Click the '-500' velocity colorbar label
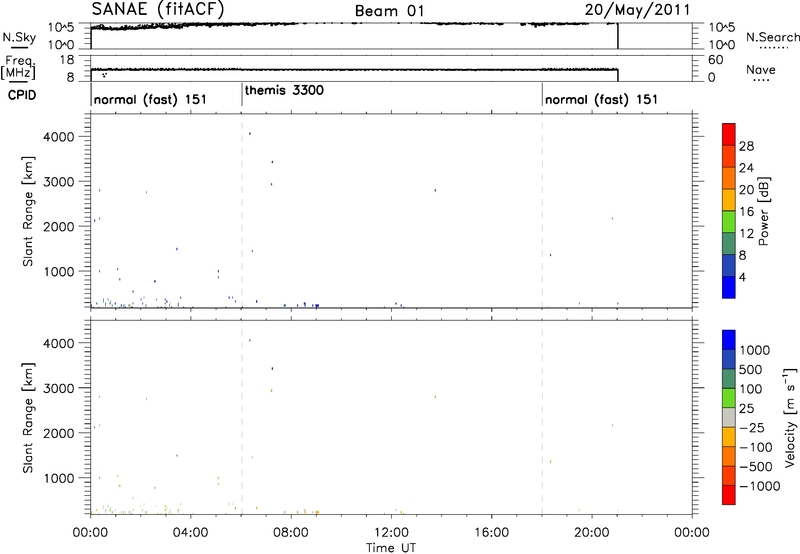The height and width of the screenshot is (554, 800). (x=755, y=466)
